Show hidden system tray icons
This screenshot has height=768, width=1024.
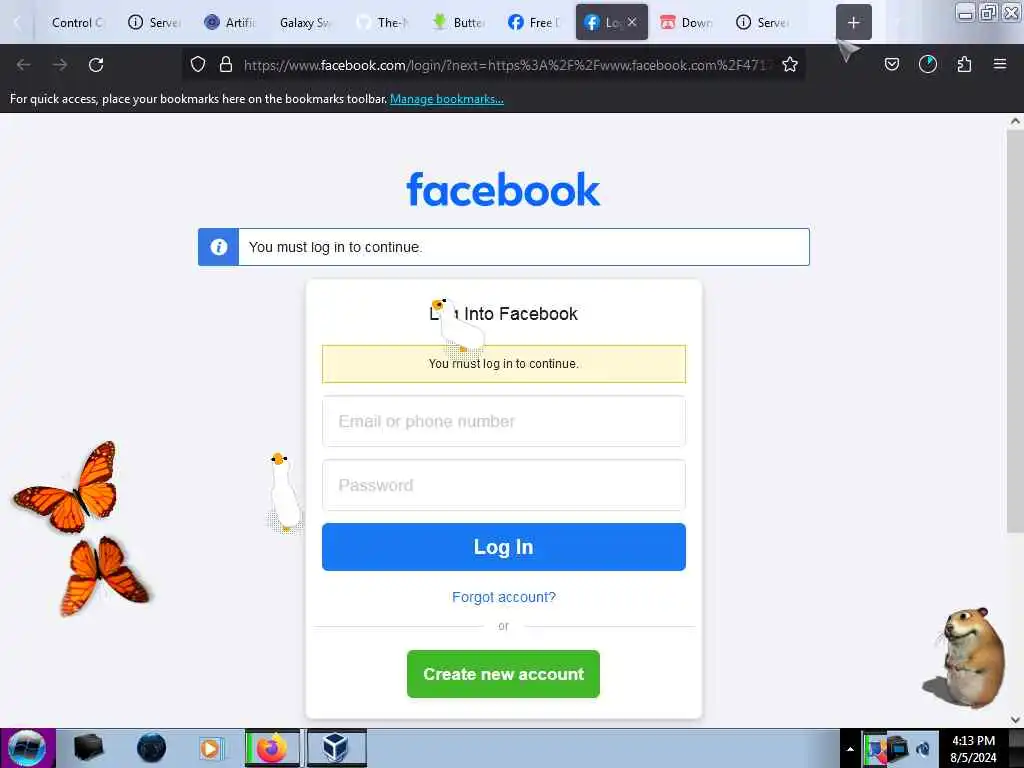click(x=850, y=749)
